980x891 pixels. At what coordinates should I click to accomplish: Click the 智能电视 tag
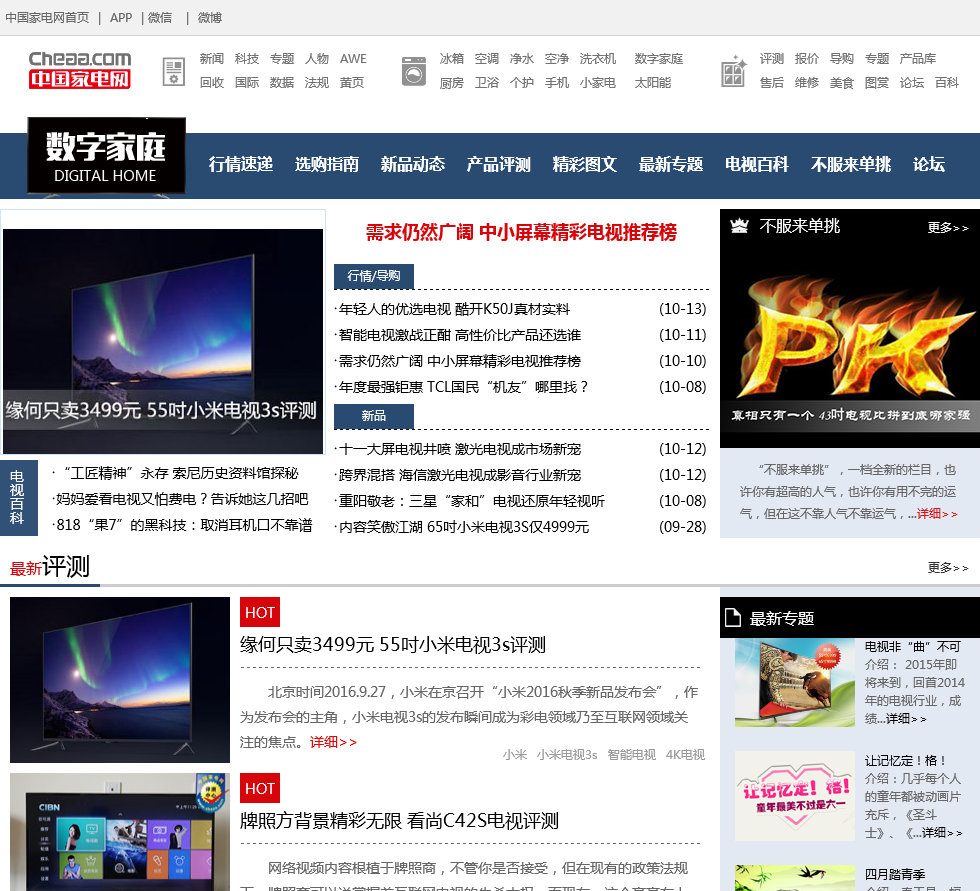pyautogui.click(x=631, y=755)
